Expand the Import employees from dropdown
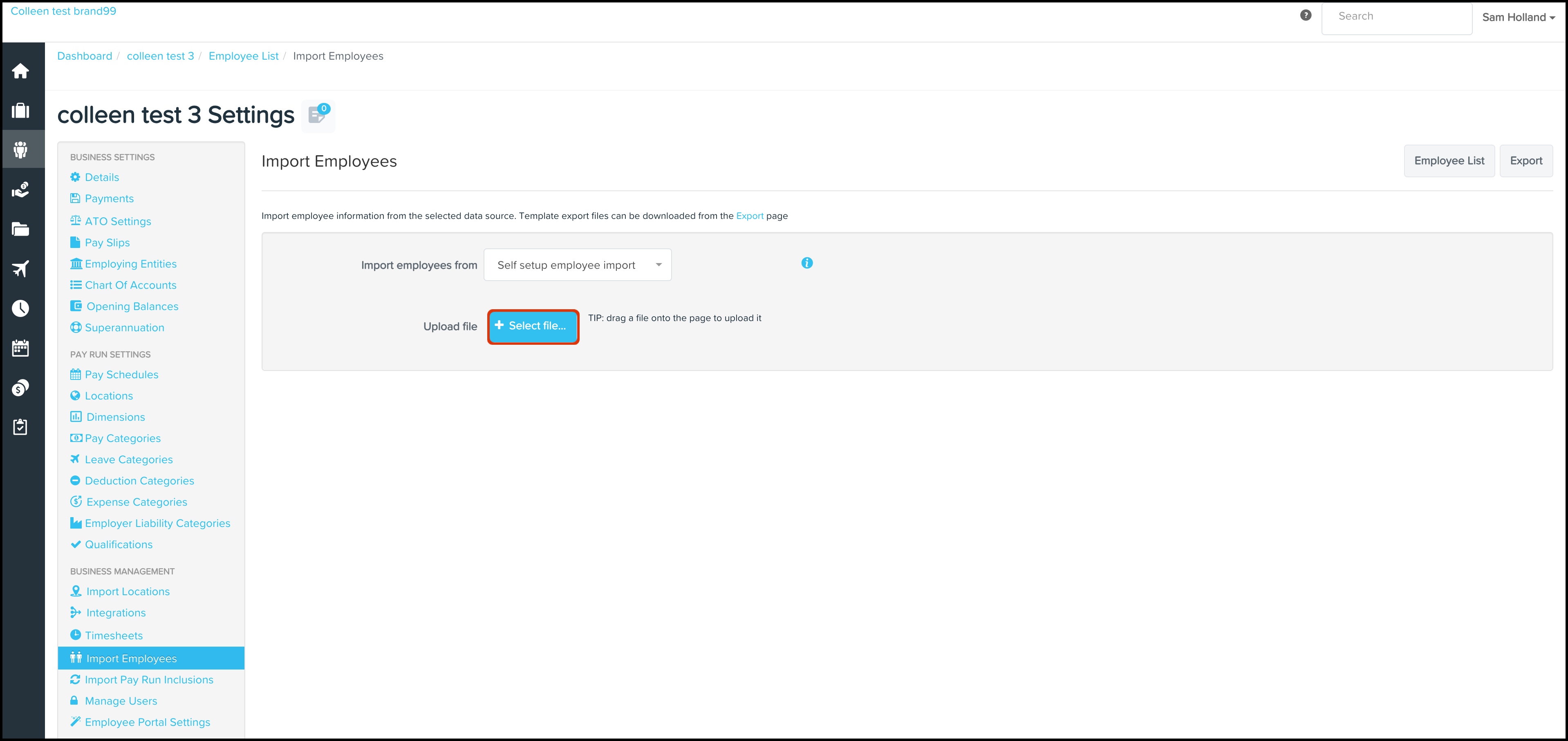Viewport: 1568px width, 741px height. [x=577, y=265]
